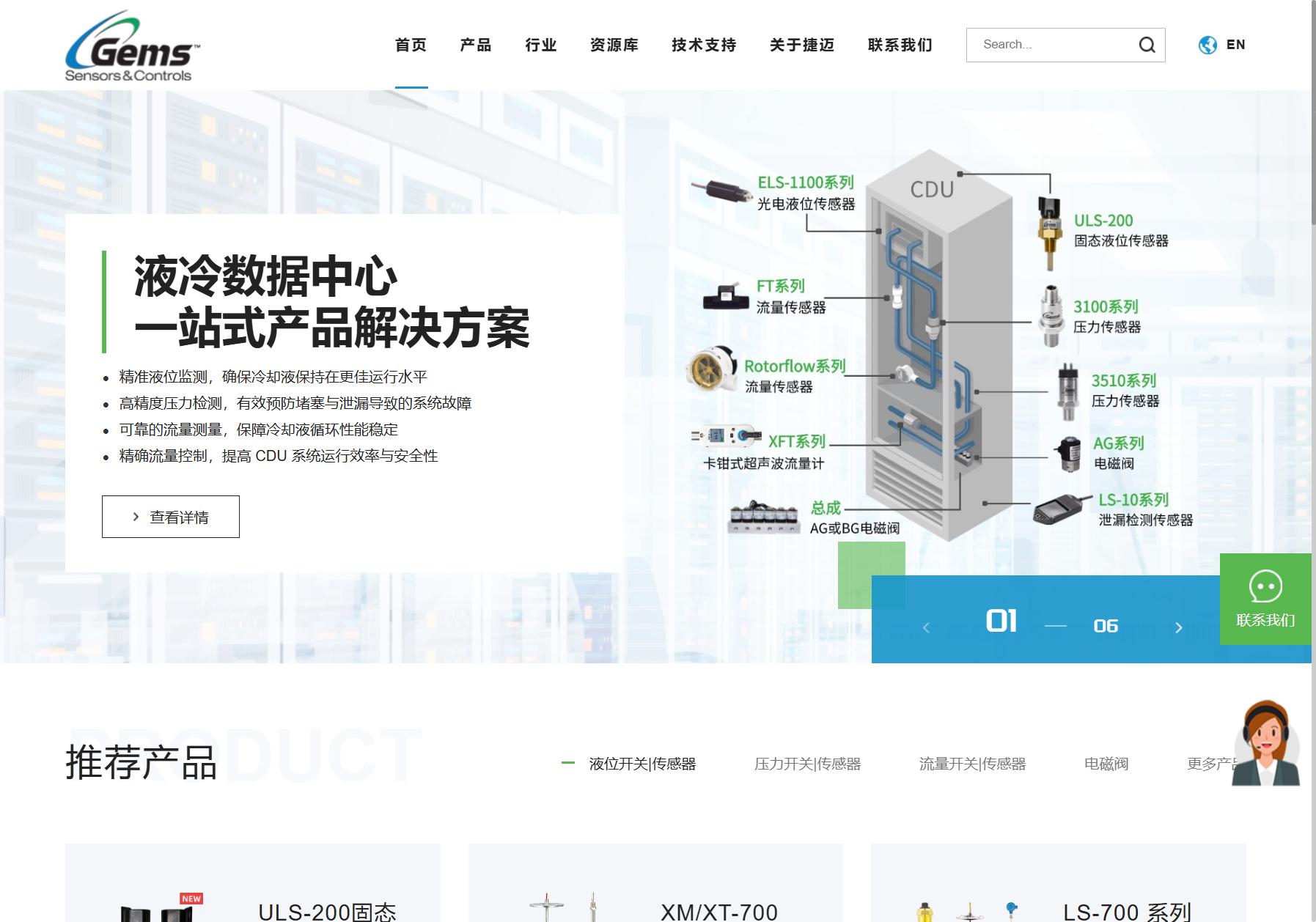Open the 技术支持 navigation menu
This screenshot has height=922, width=1316.
click(704, 45)
